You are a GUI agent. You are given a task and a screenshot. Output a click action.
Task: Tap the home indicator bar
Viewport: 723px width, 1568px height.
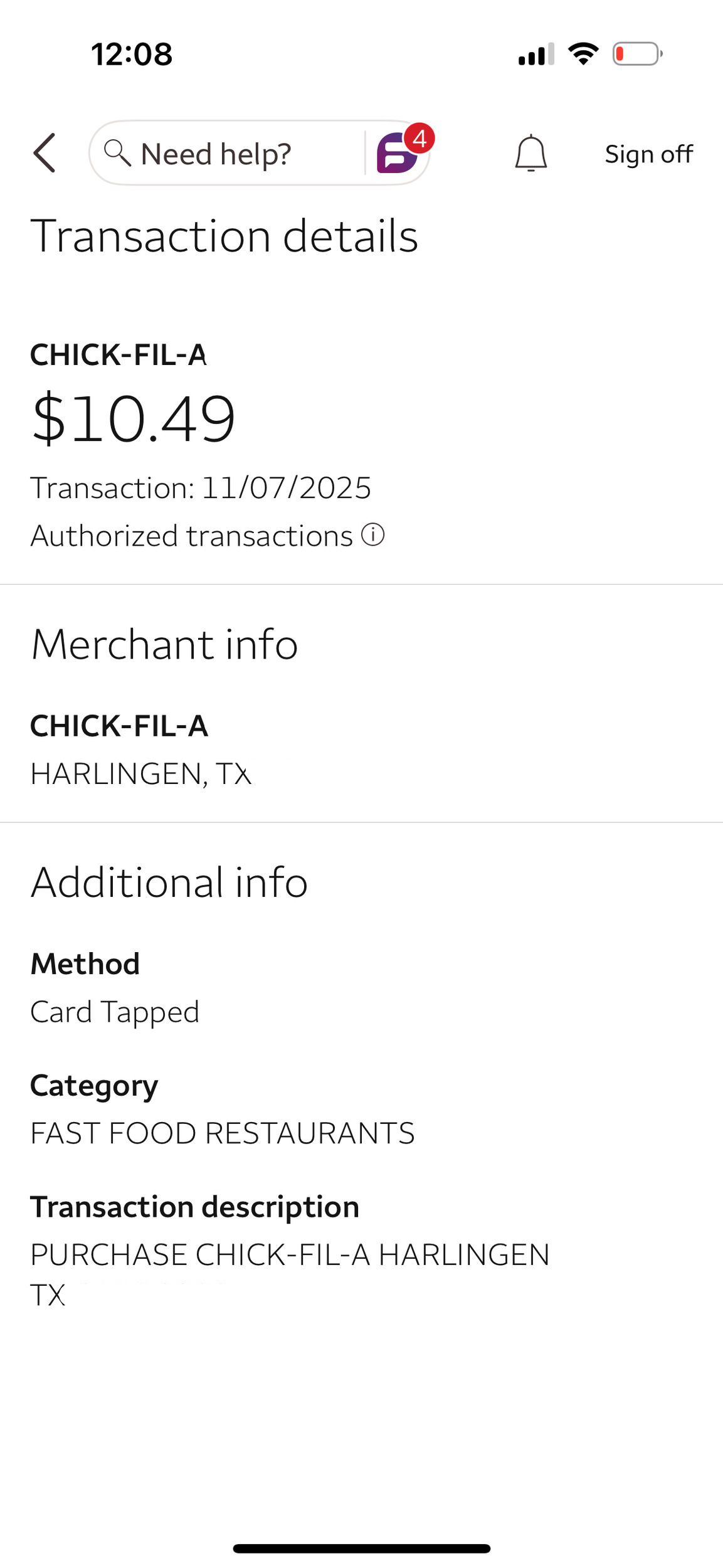pos(361,1549)
